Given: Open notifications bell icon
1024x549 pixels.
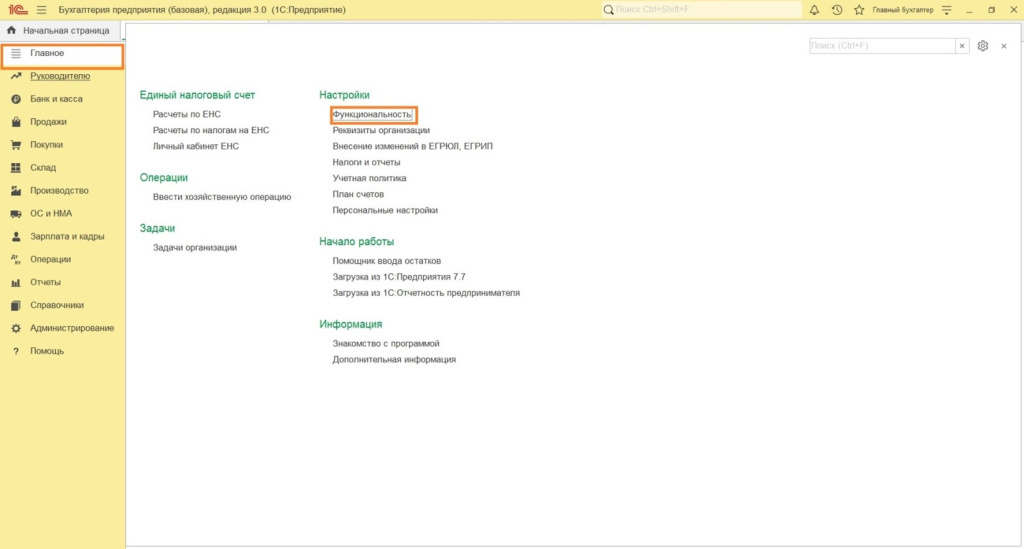Looking at the screenshot, I should click(x=814, y=10).
